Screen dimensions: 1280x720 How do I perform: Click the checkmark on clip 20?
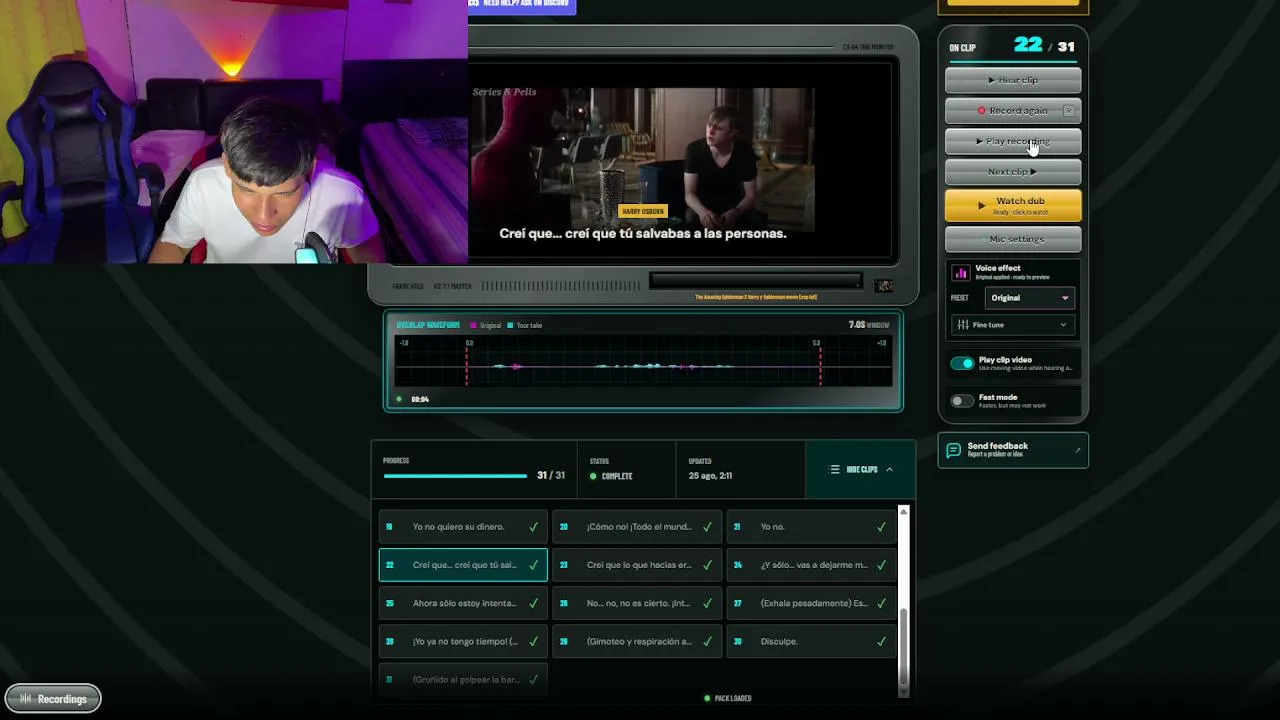pos(707,527)
